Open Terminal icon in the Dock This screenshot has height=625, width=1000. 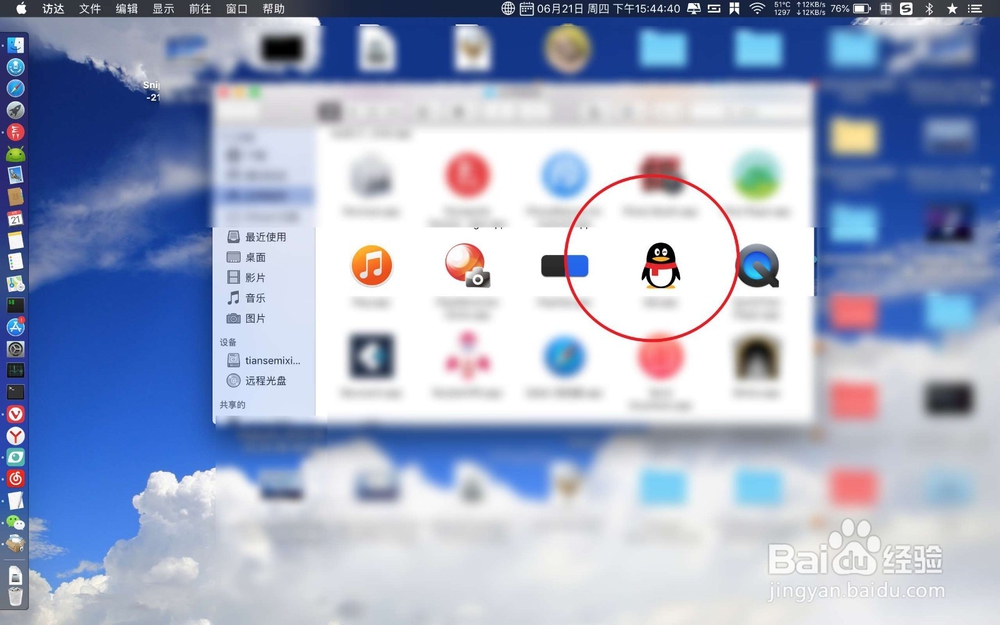coord(15,392)
